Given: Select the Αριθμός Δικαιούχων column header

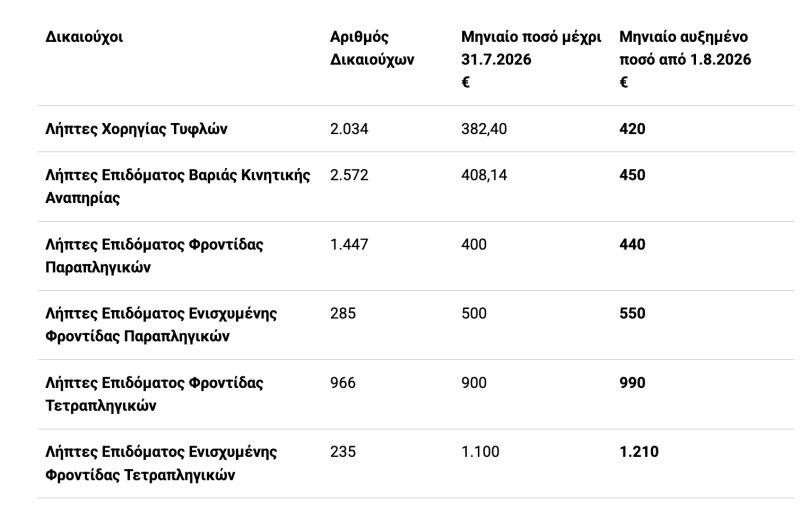Looking at the screenshot, I should (x=372, y=48).
